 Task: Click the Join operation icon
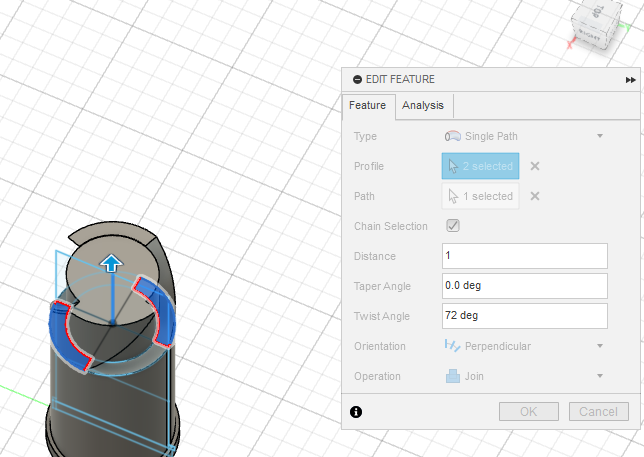[453, 376]
